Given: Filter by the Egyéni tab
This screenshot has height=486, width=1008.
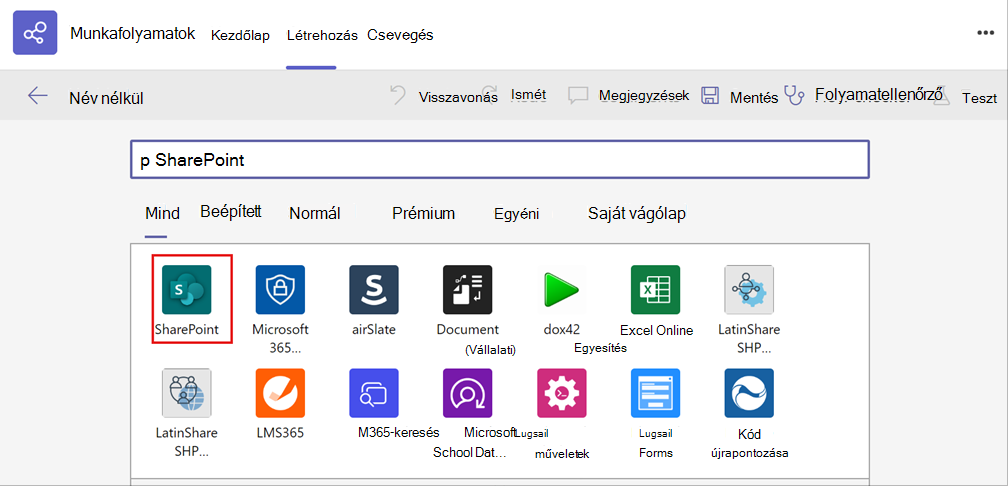Looking at the screenshot, I should 516,214.
